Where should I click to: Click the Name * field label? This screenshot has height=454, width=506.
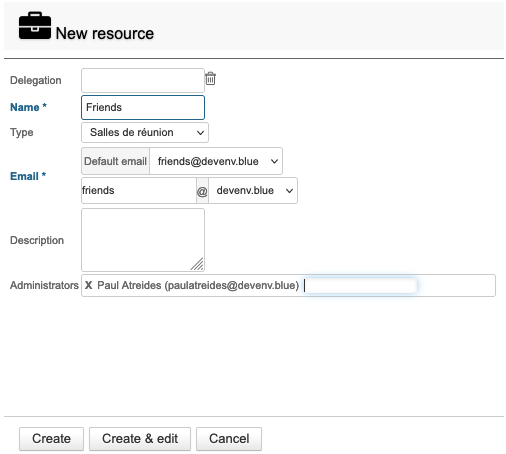point(28,107)
